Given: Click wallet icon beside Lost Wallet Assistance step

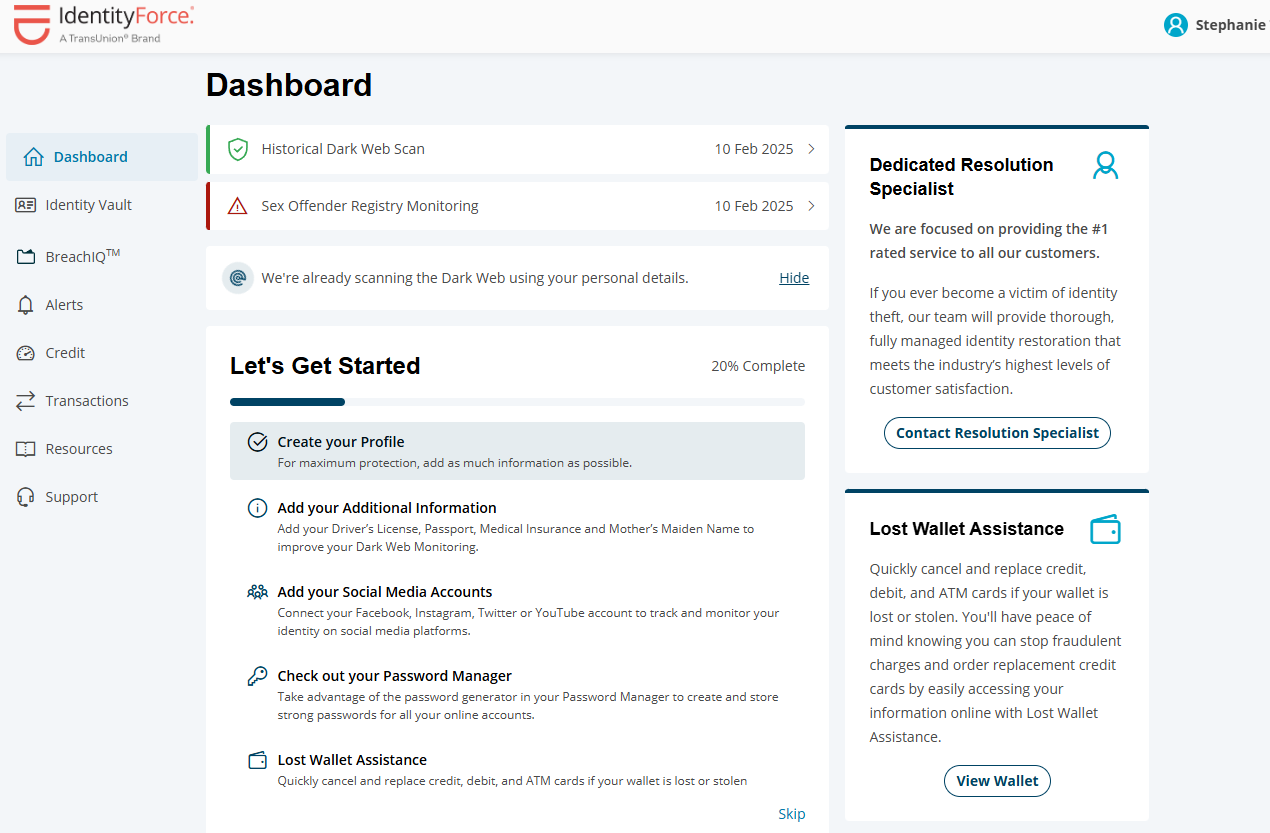Looking at the screenshot, I should click(x=257, y=760).
